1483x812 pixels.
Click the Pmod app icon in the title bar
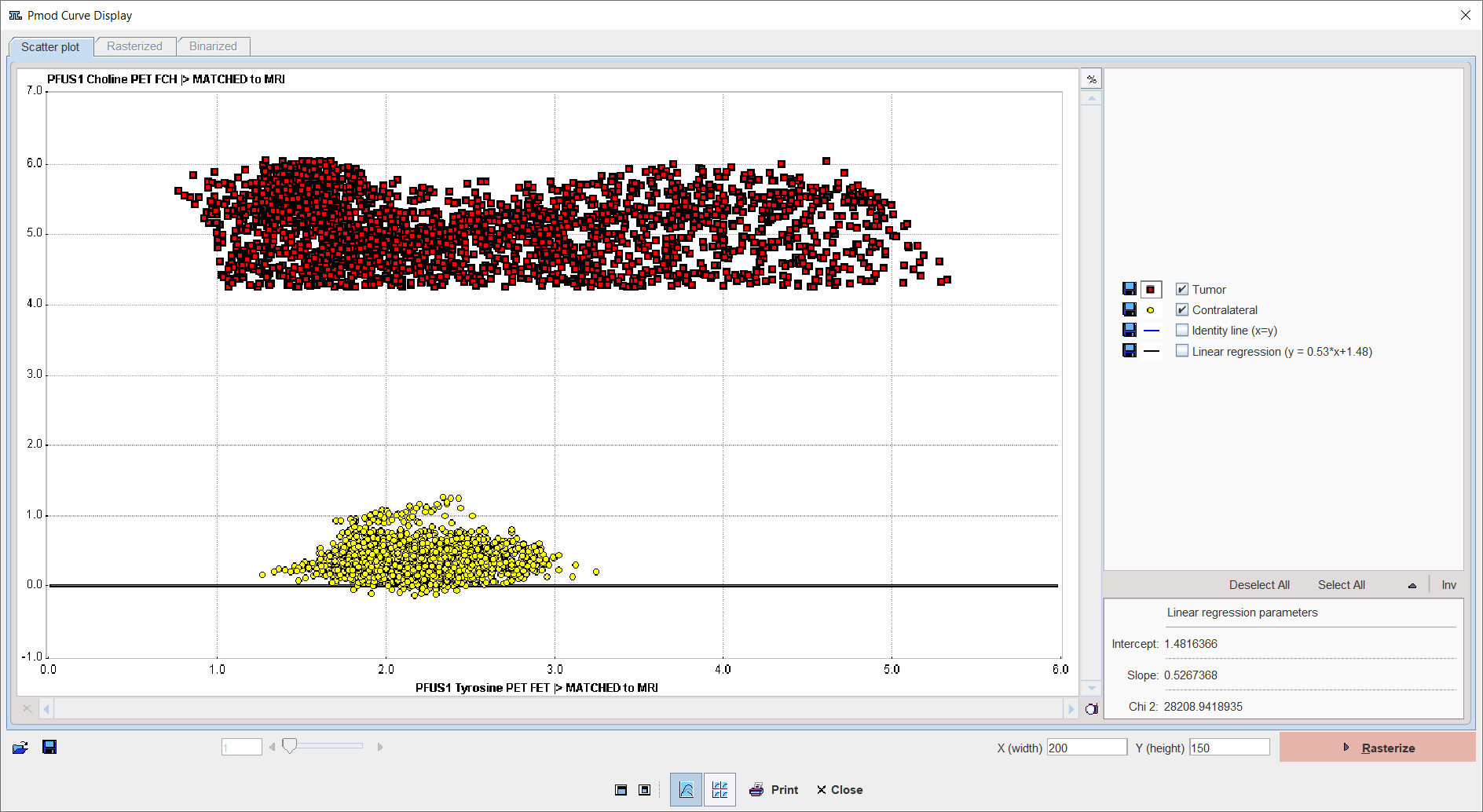point(15,15)
